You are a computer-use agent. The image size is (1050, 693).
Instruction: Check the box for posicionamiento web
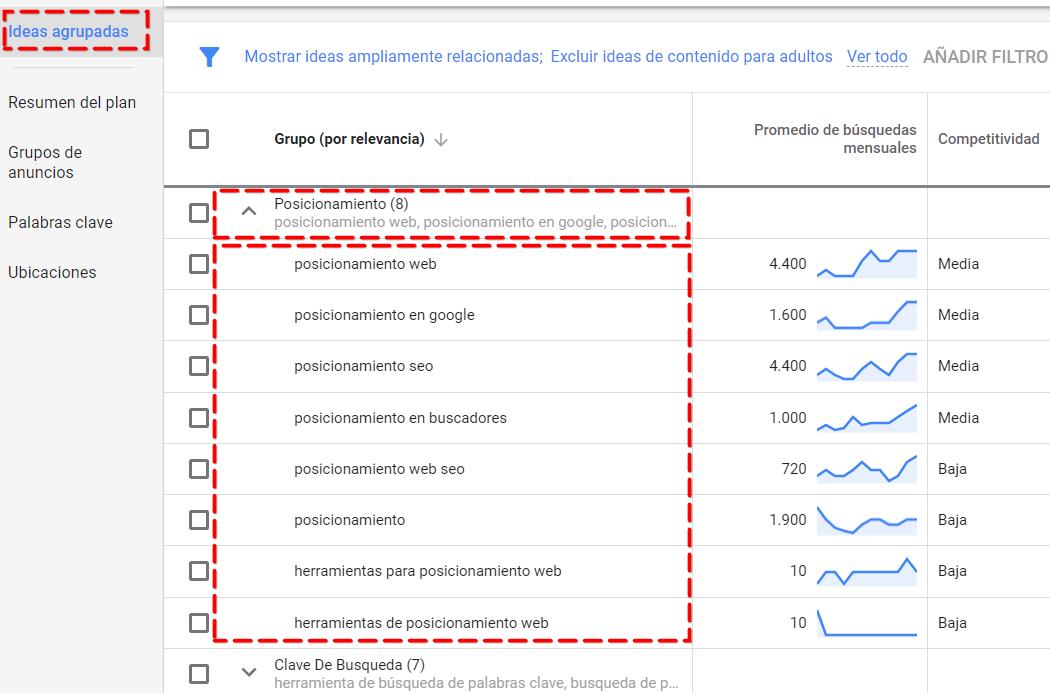click(x=199, y=264)
